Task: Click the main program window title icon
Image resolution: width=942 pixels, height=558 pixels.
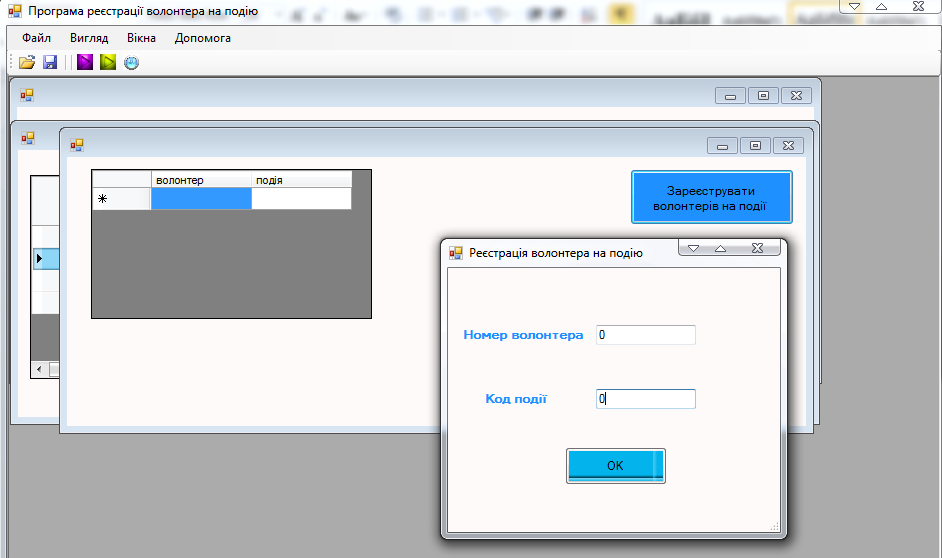Action: [x=14, y=11]
